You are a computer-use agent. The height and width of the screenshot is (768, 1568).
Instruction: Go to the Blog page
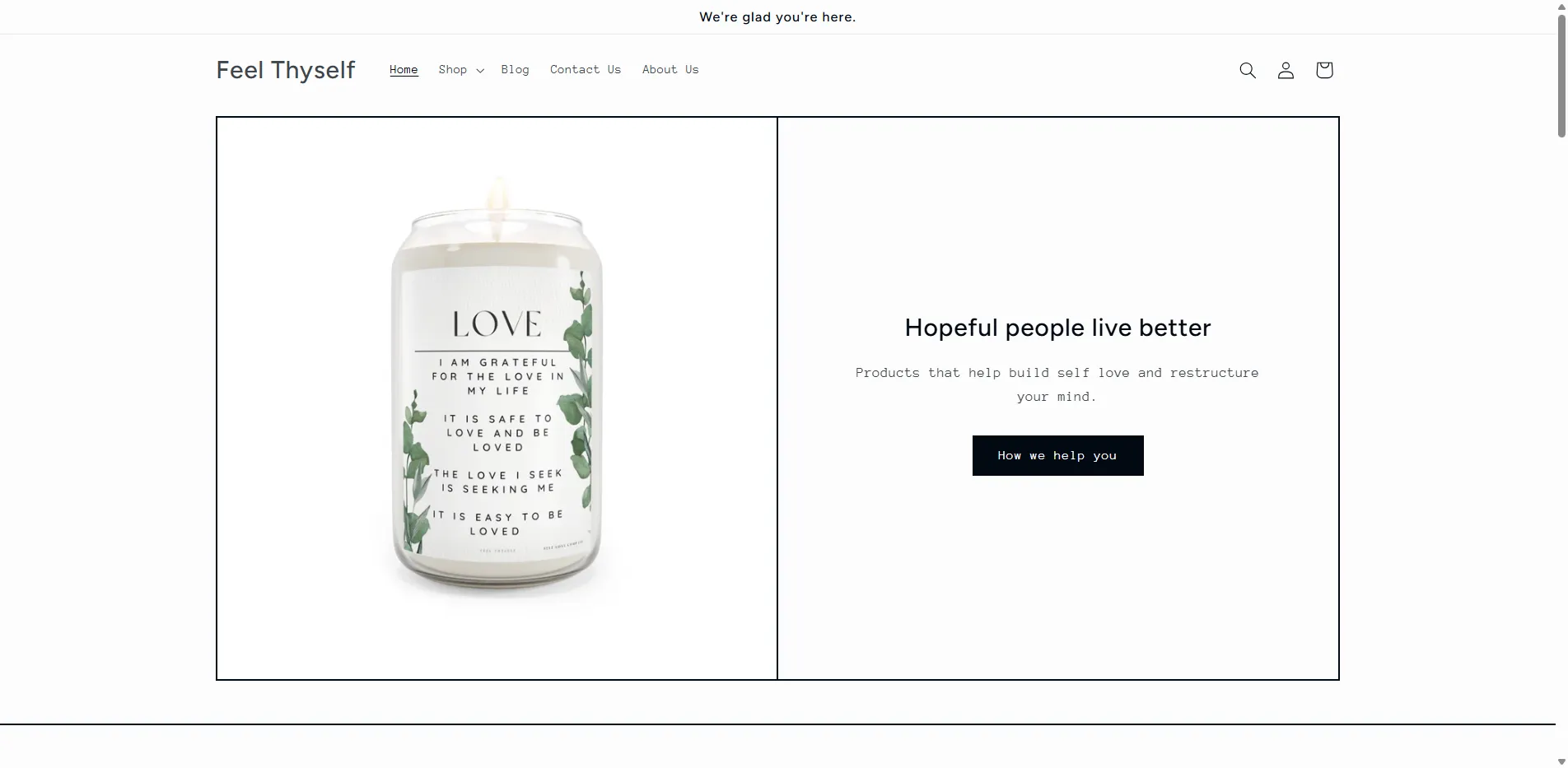[515, 70]
